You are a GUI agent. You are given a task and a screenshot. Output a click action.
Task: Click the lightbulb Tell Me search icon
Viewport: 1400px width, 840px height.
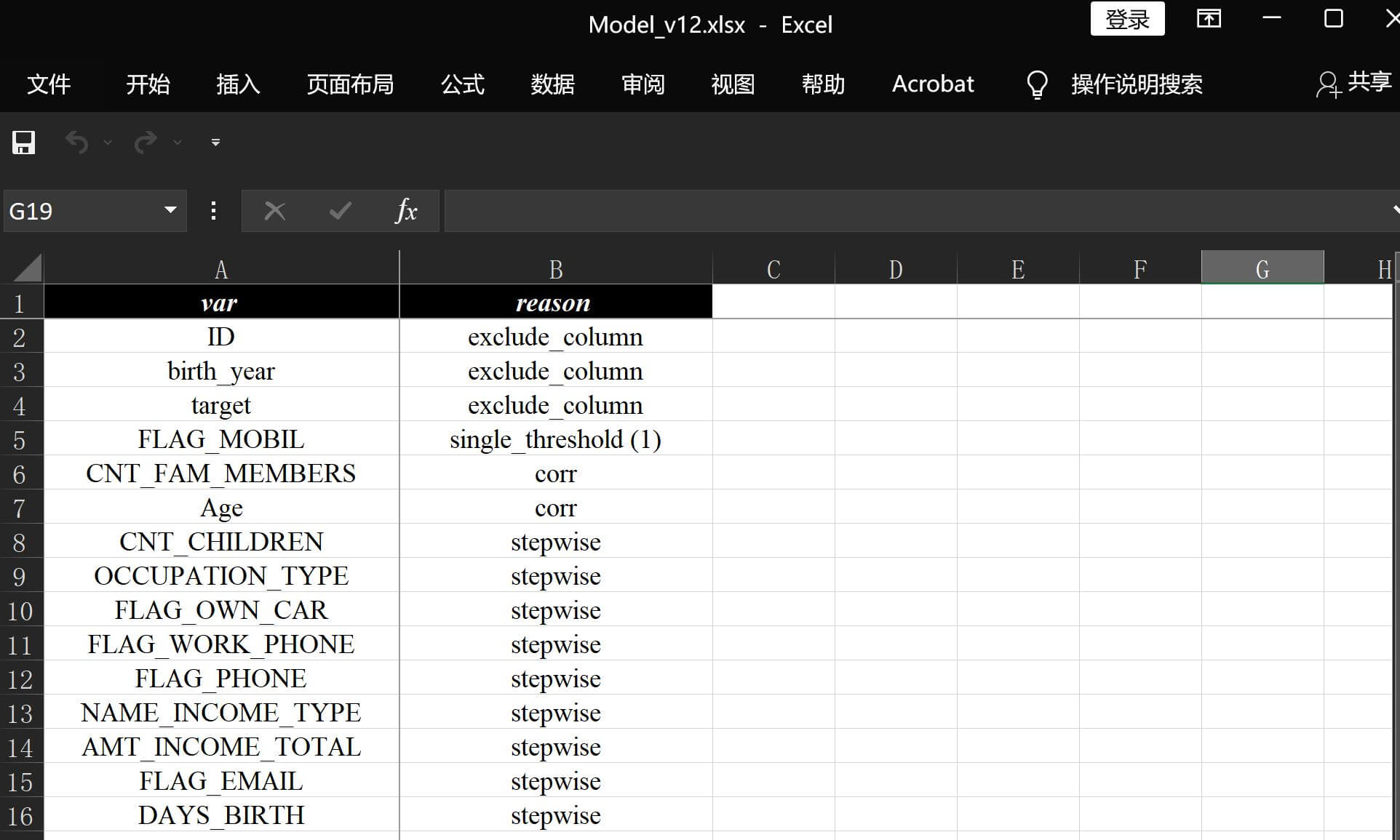pyautogui.click(x=1036, y=84)
